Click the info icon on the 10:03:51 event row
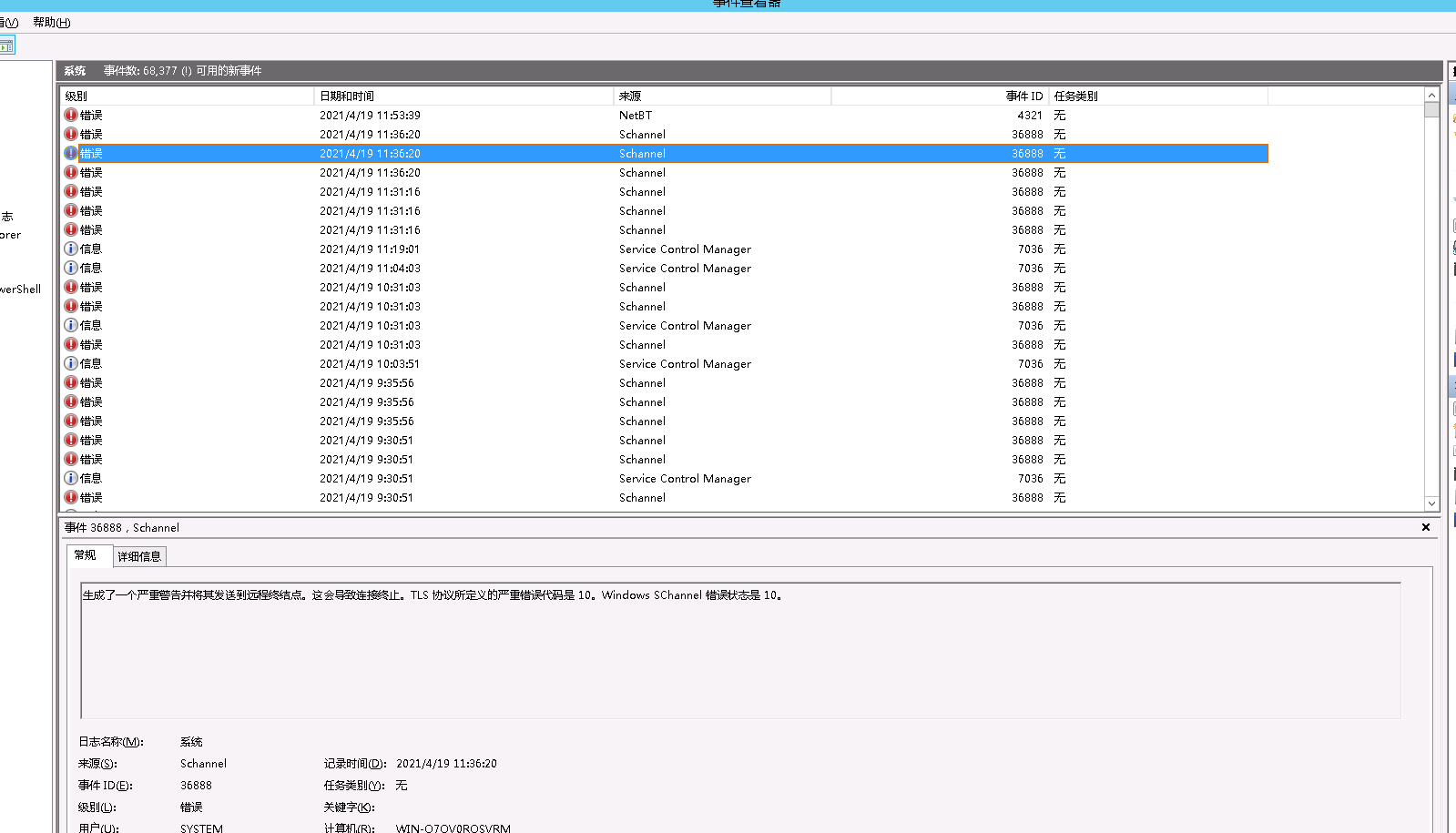Screen dimensions: 1456x833 point(71,363)
